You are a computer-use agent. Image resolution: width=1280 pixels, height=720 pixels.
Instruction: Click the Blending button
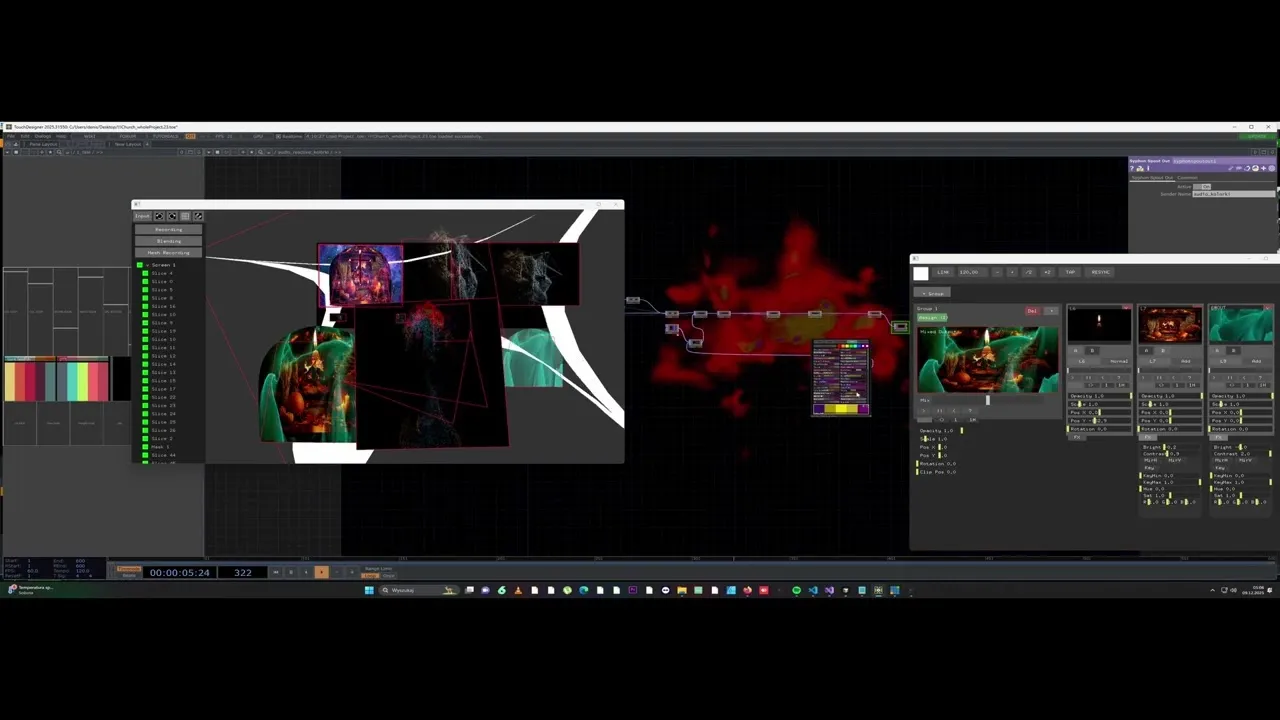[169, 241]
